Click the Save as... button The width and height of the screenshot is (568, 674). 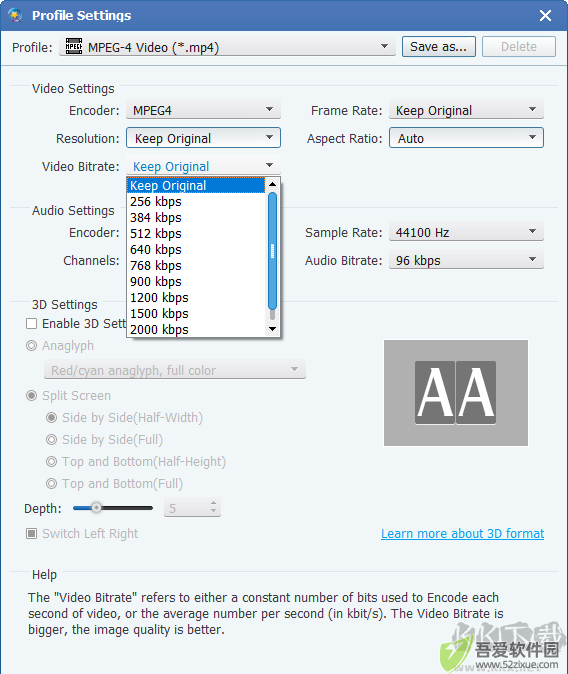point(439,46)
